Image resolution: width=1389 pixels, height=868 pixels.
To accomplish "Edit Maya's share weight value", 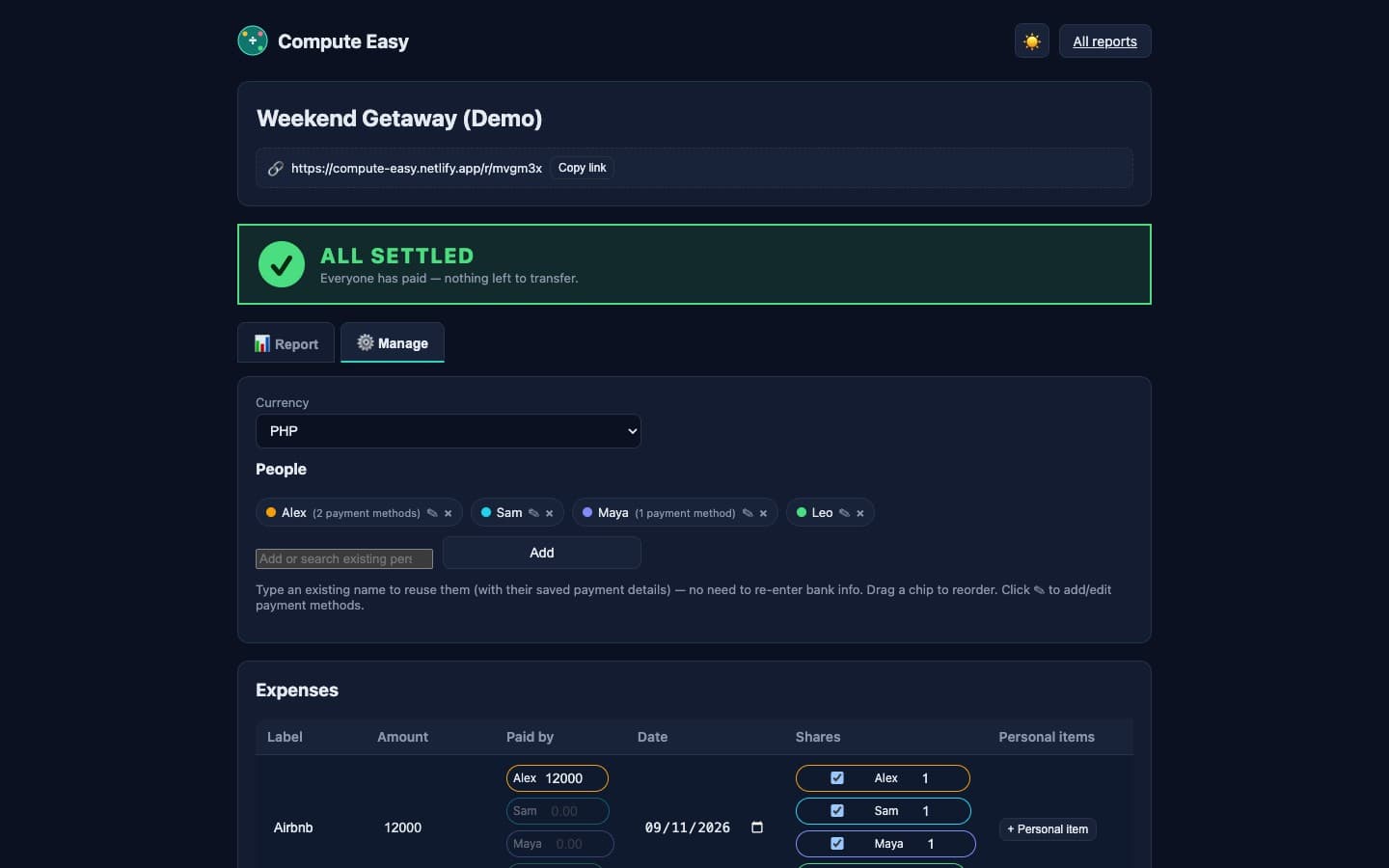I will 940,844.
